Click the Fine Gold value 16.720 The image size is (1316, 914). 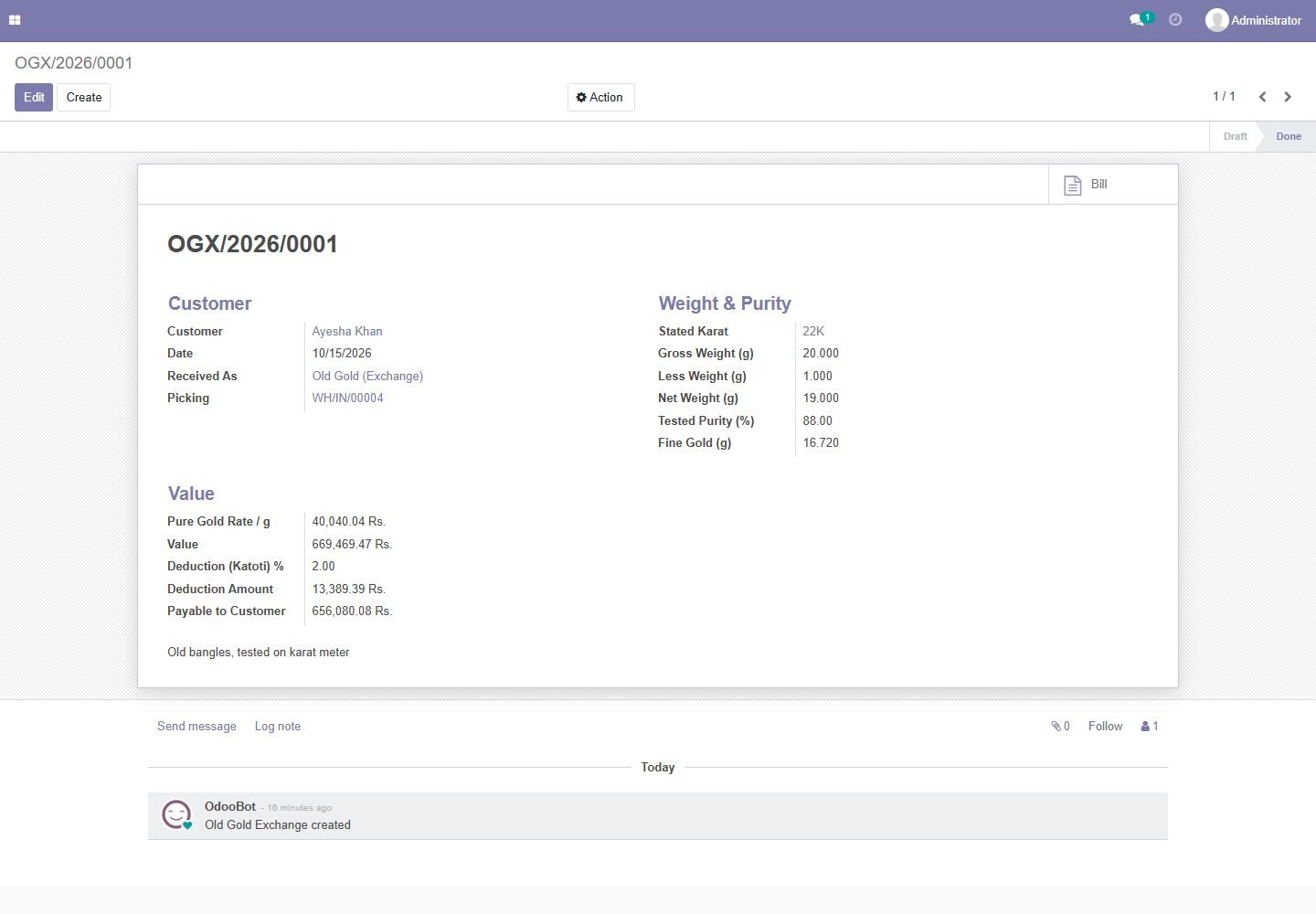tap(821, 443)
